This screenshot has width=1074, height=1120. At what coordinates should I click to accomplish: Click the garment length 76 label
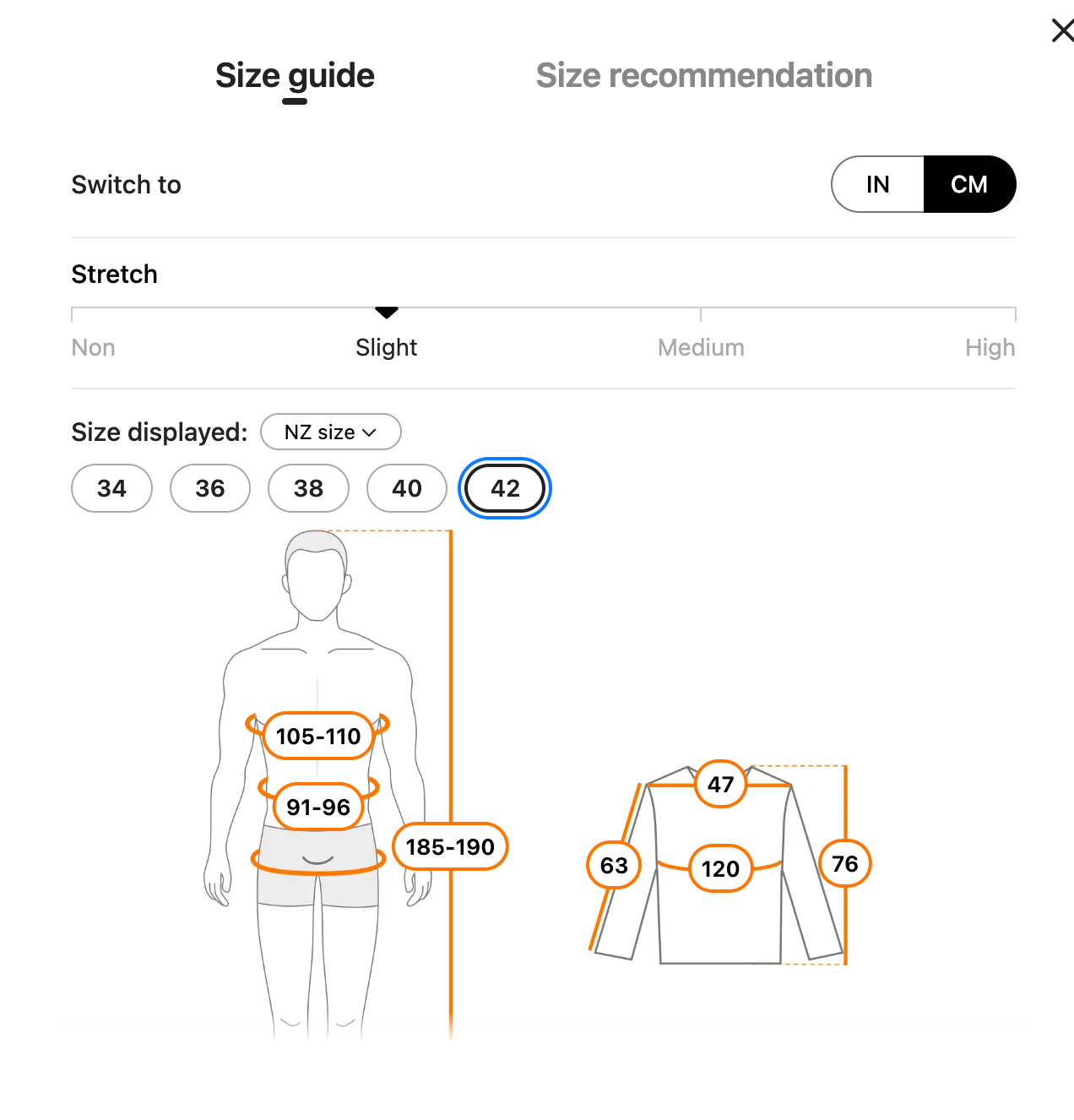coord(844,863)
